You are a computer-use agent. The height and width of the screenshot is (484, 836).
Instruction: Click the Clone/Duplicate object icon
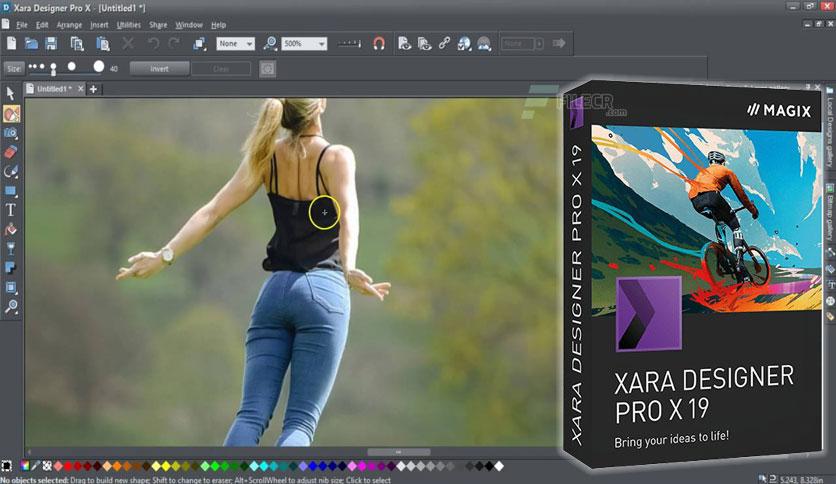pyautogui.click(x=199, y=44)
